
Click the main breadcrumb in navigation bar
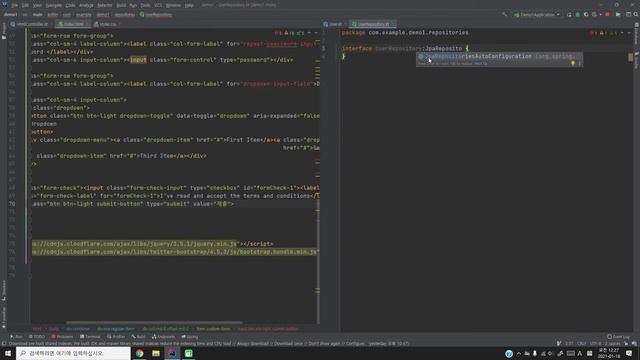[38, 15]
